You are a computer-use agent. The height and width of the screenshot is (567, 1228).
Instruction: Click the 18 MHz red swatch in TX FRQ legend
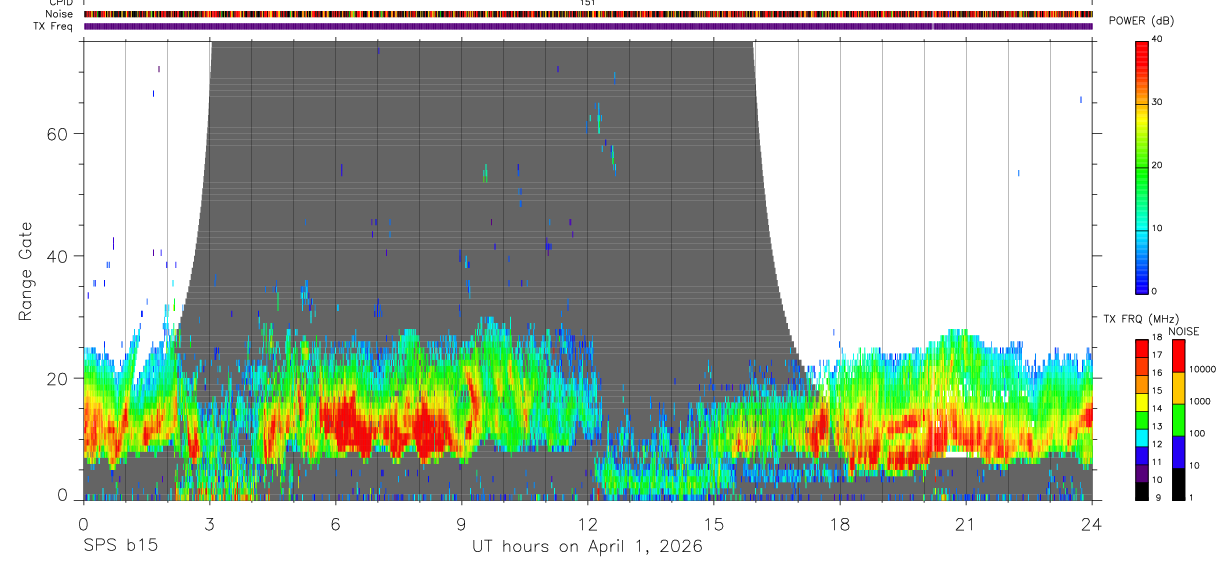coord(1142,348)
